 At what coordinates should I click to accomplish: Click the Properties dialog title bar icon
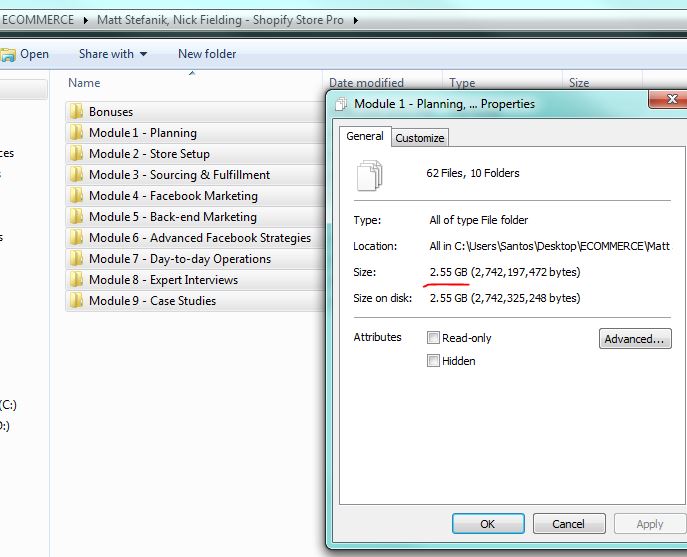click(x=341, y=104)
